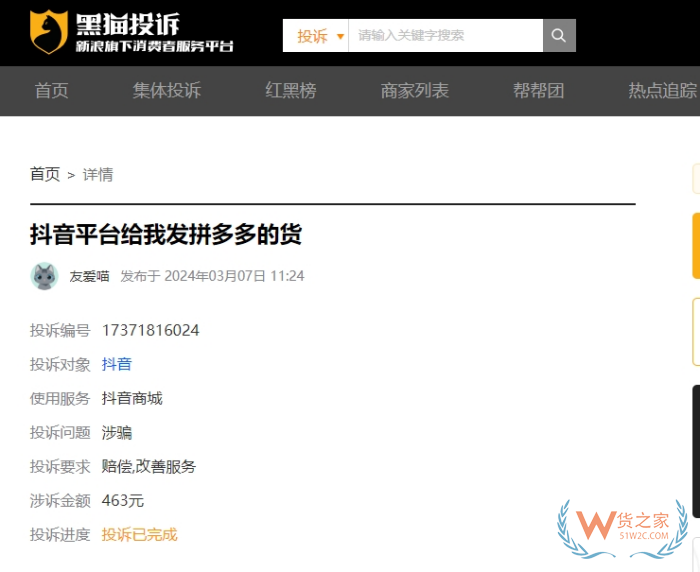Open the 热点追踪 navigation tab
The width and height of the screenshot is (700, 572).
[663, 91]
